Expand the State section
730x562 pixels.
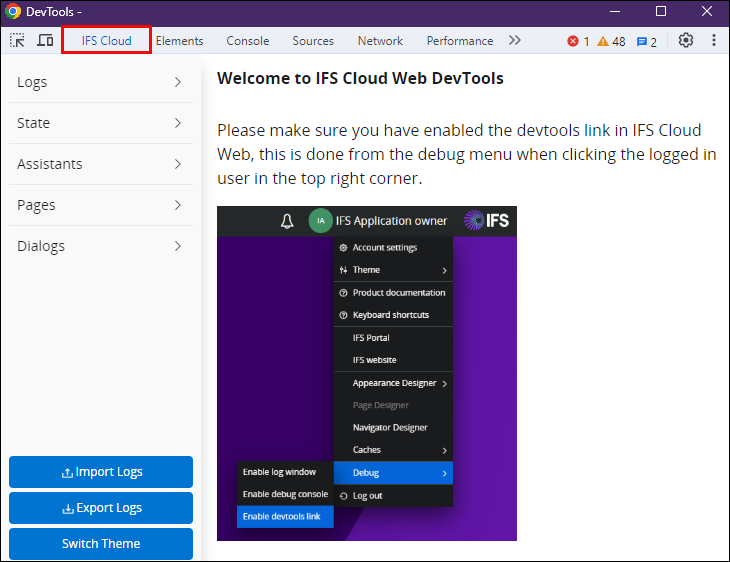pos(101,123)
